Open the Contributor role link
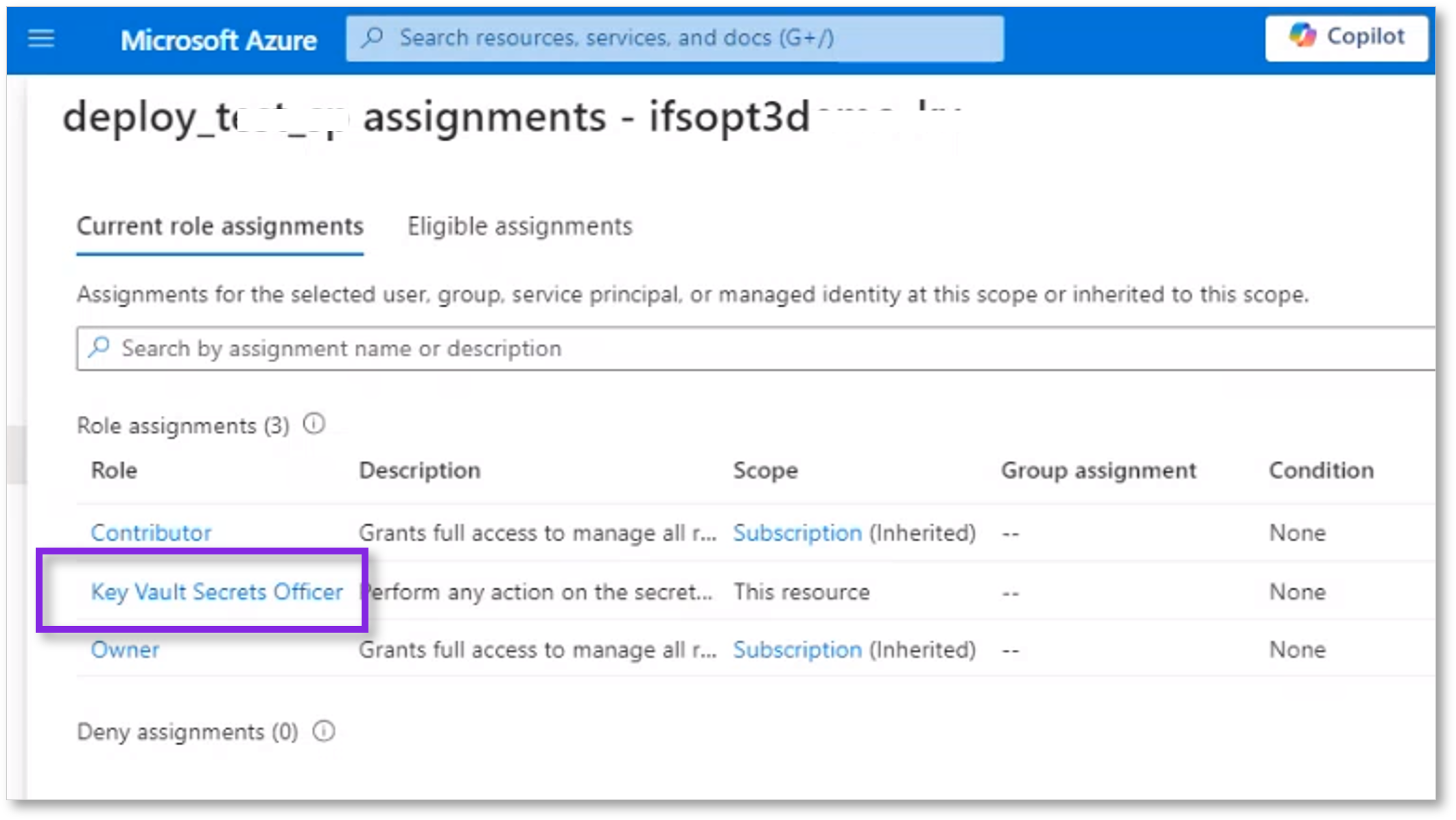 click(151, 532)
